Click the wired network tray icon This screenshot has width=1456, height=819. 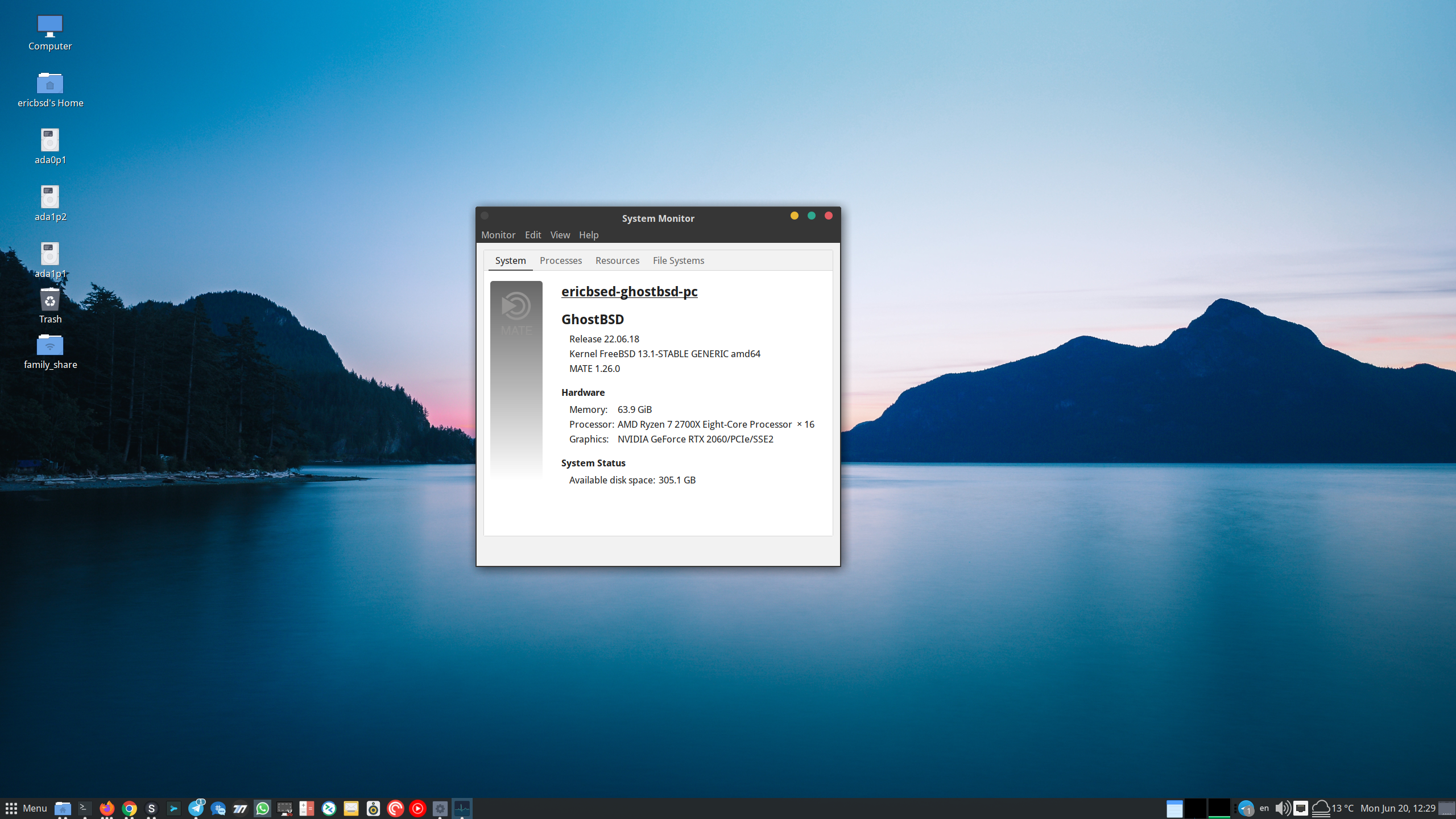pos(1301,808)
